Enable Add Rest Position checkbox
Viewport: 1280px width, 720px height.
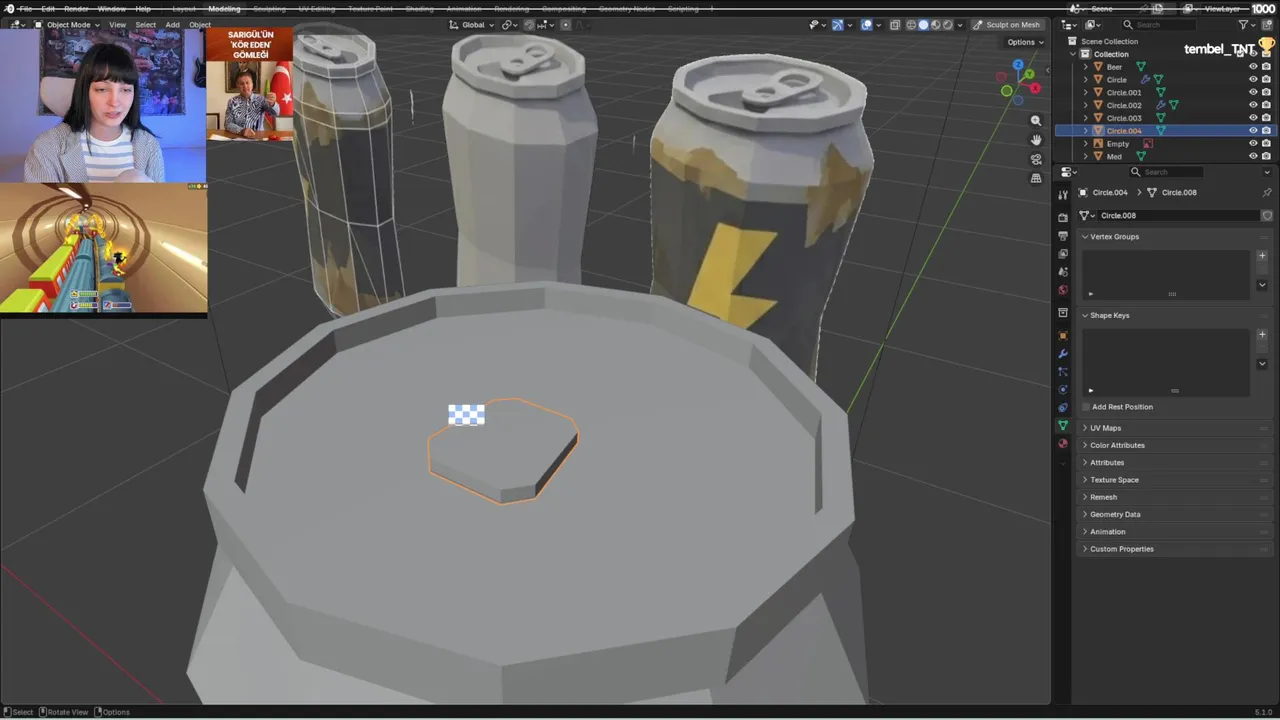[1086, 407]
